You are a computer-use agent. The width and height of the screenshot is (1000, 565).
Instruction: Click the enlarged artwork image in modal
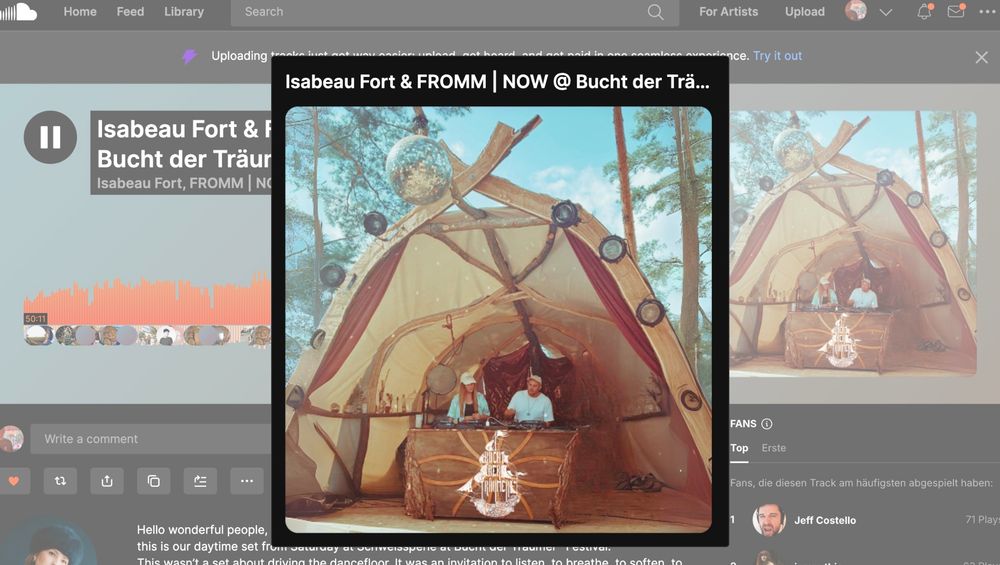498,319
